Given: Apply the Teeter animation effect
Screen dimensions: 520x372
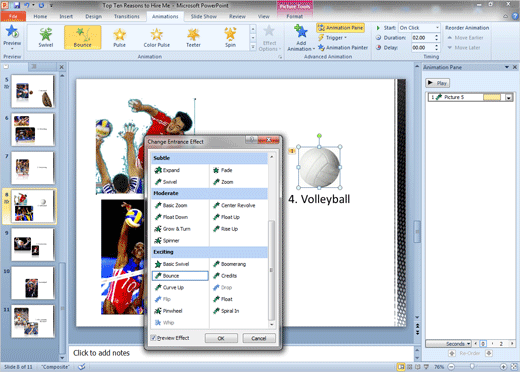Looking at the screenshot, I should coord(193,37).
